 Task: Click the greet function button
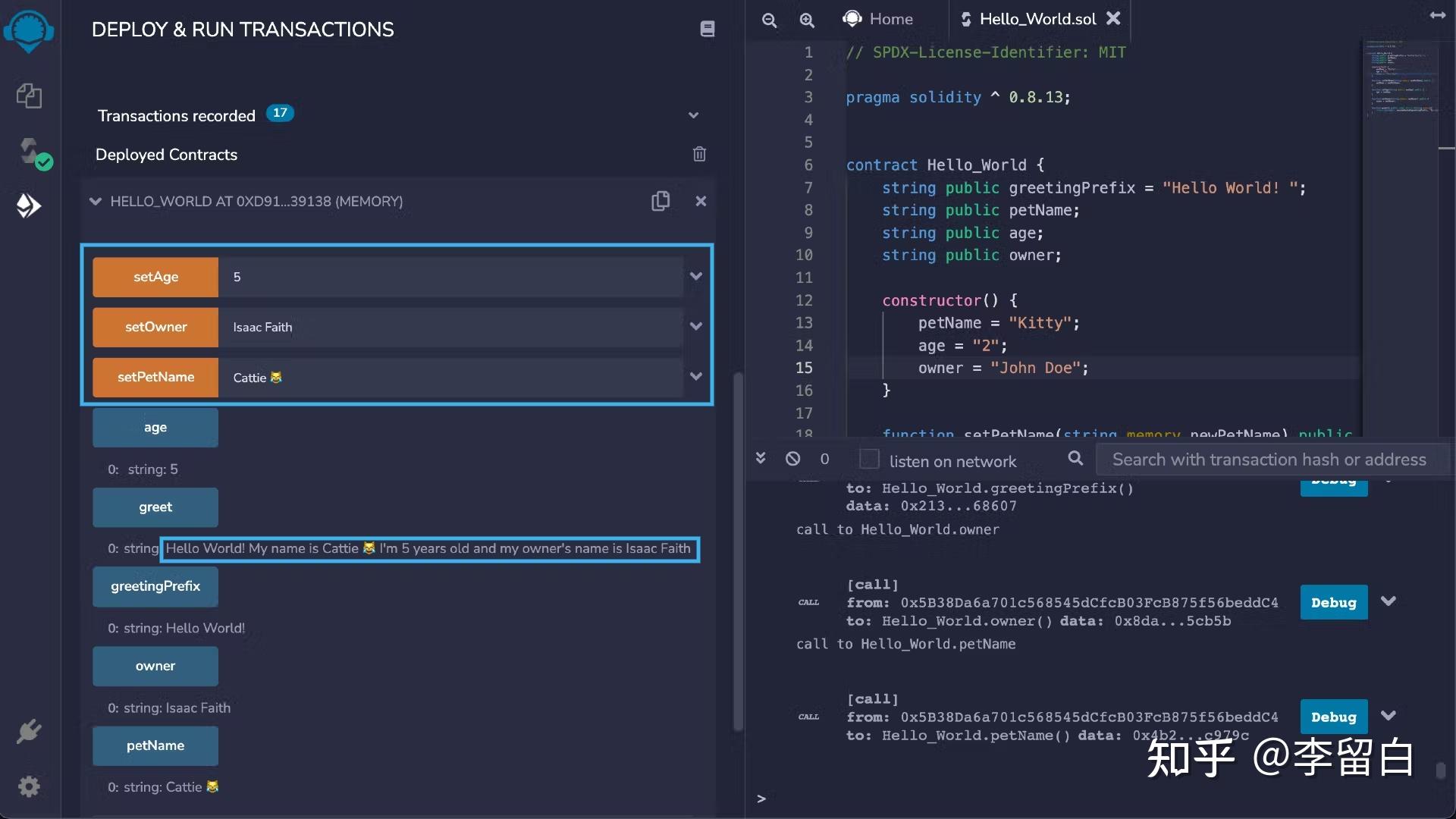[x=155, y=507]
